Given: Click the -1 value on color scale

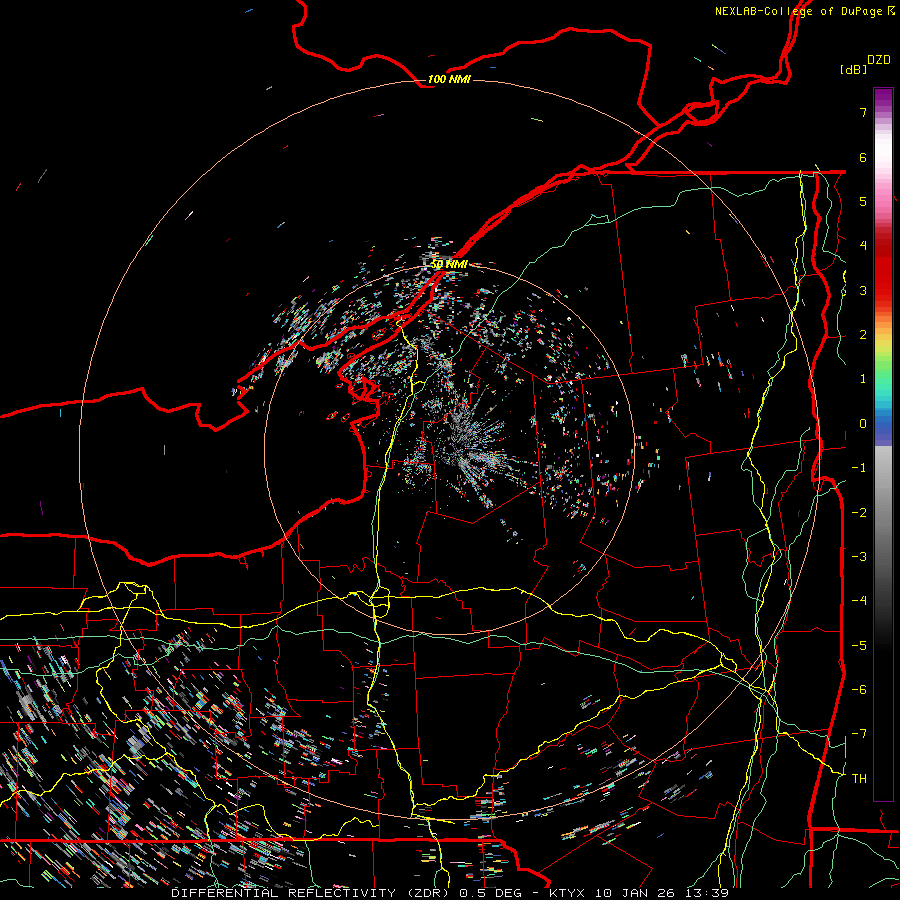Looking at the screenshot, I should click(859, 468).
